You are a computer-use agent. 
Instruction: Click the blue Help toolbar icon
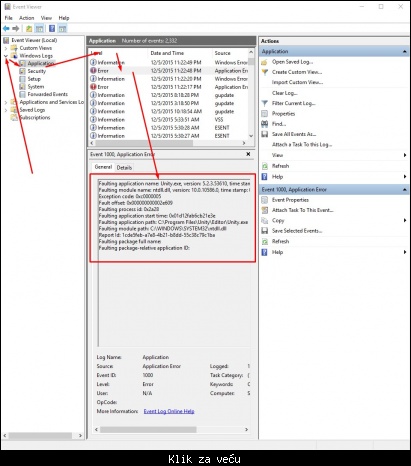point(52,29)
